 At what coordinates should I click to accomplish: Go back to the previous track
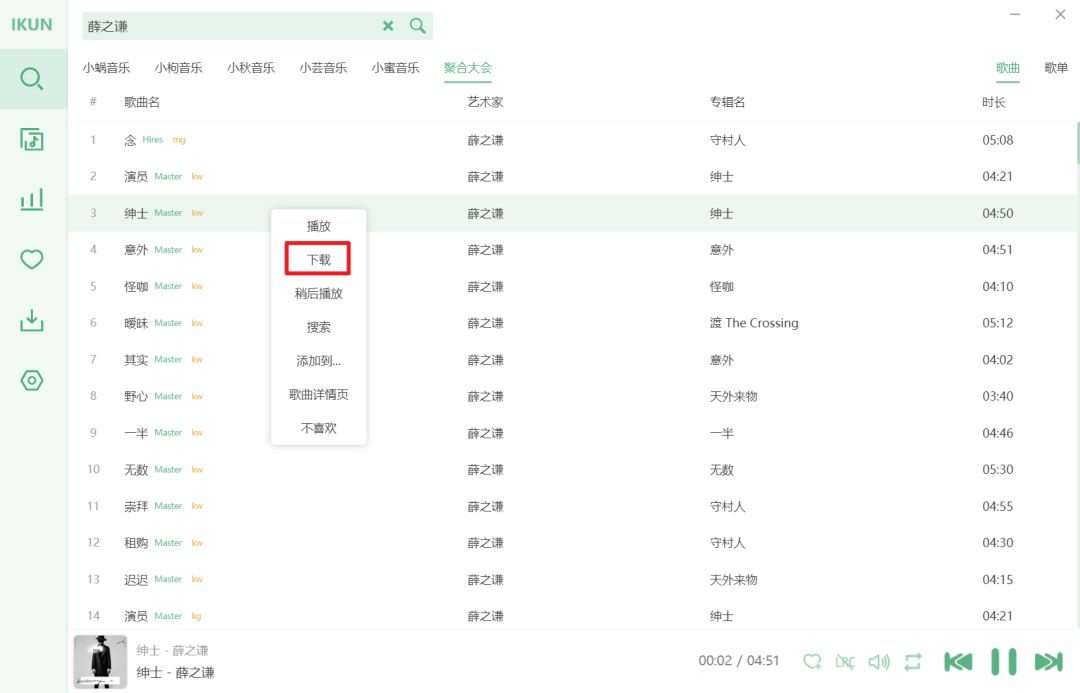[958, 661]
